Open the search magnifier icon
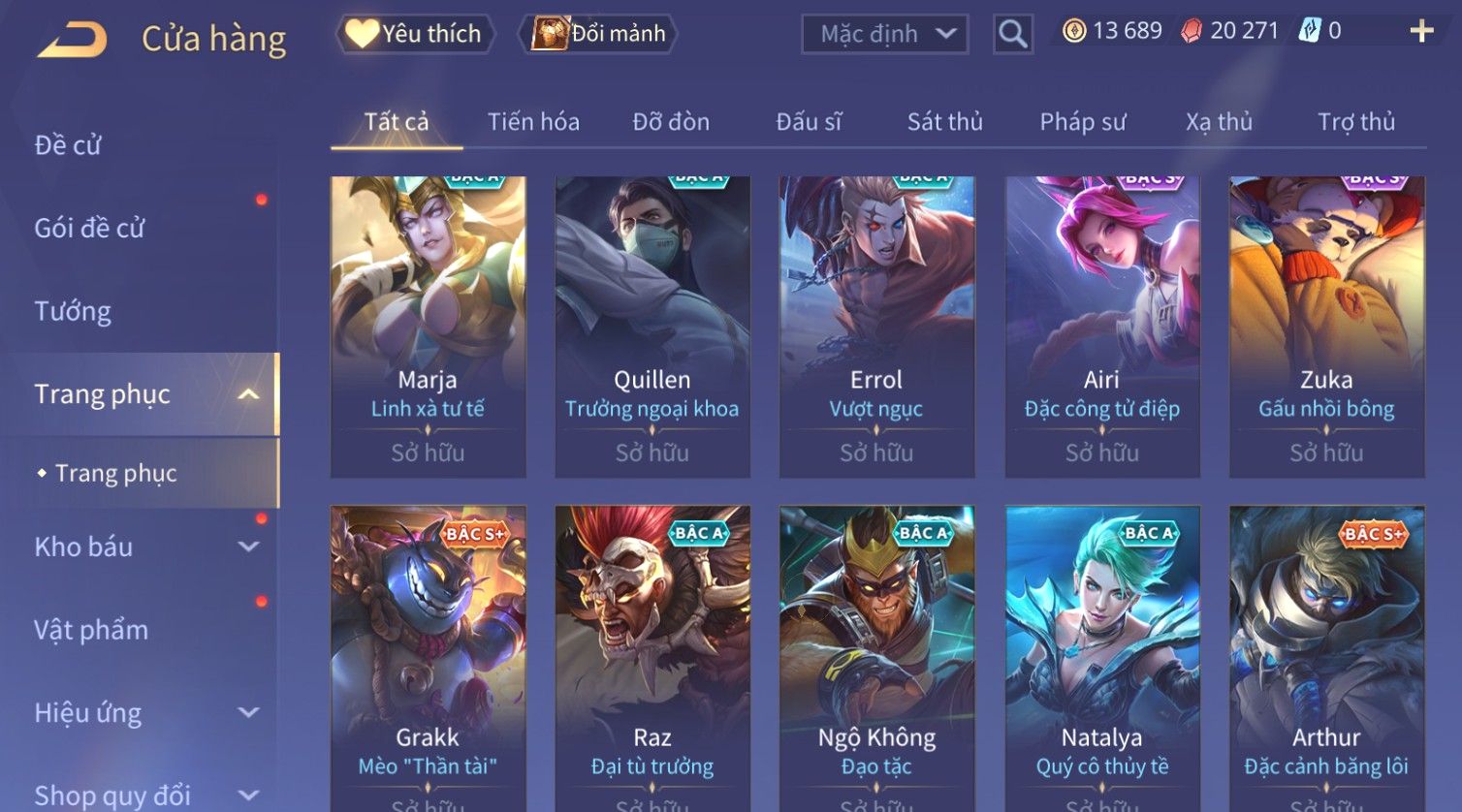The height and width of the screenshot is (812, 1462). coord(1013,34)
